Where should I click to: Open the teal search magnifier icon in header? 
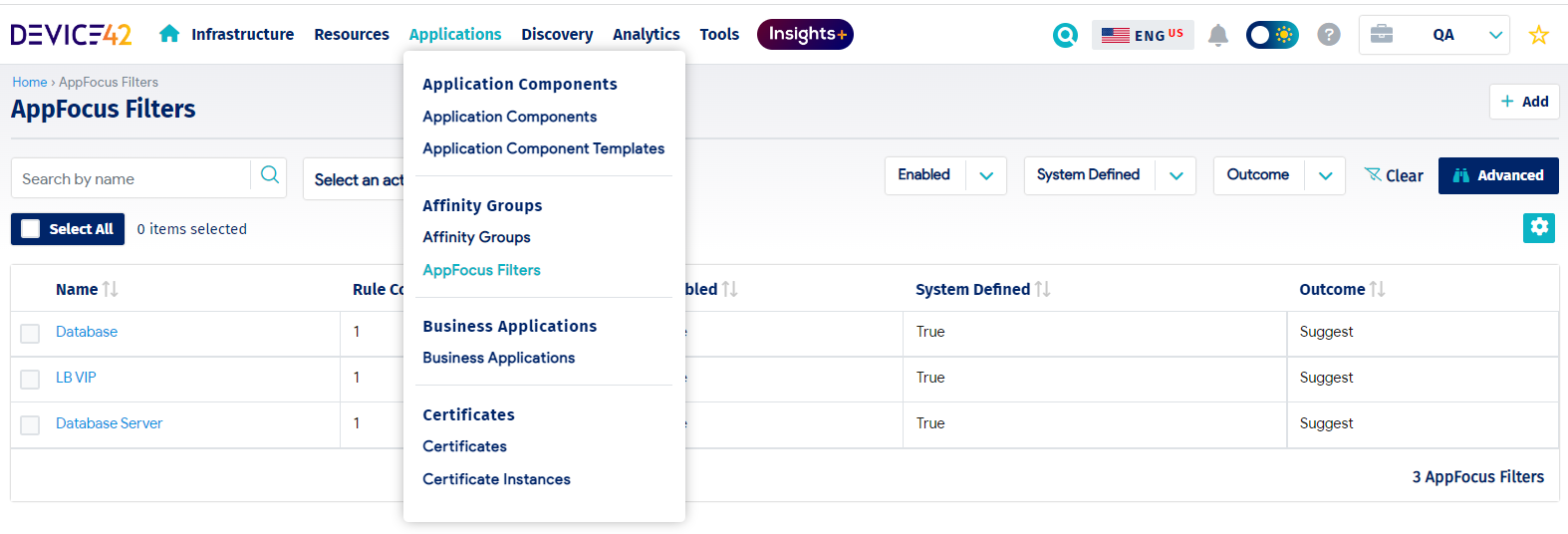pos(1065,35)
